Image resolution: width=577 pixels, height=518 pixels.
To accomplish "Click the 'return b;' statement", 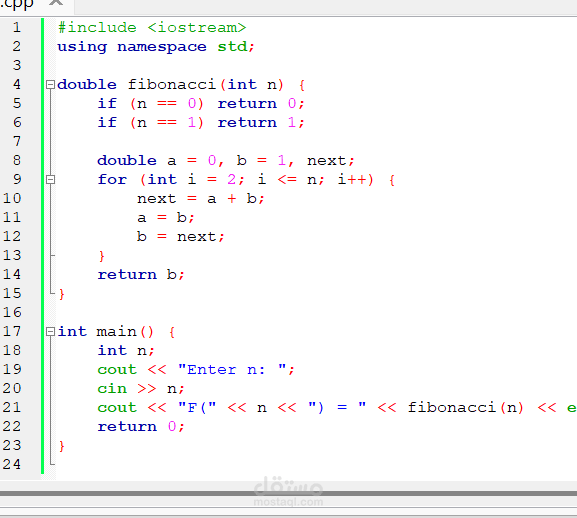I will pos(141,274).
